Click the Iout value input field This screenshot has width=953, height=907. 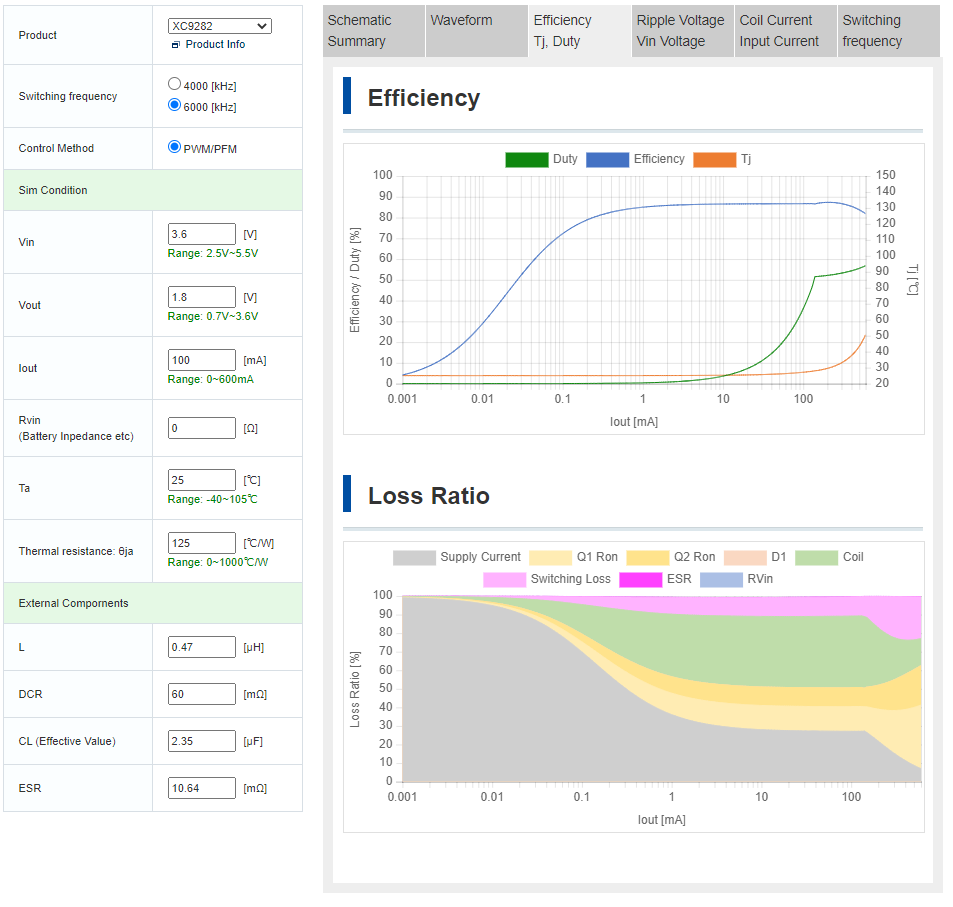tap(202, 360)
